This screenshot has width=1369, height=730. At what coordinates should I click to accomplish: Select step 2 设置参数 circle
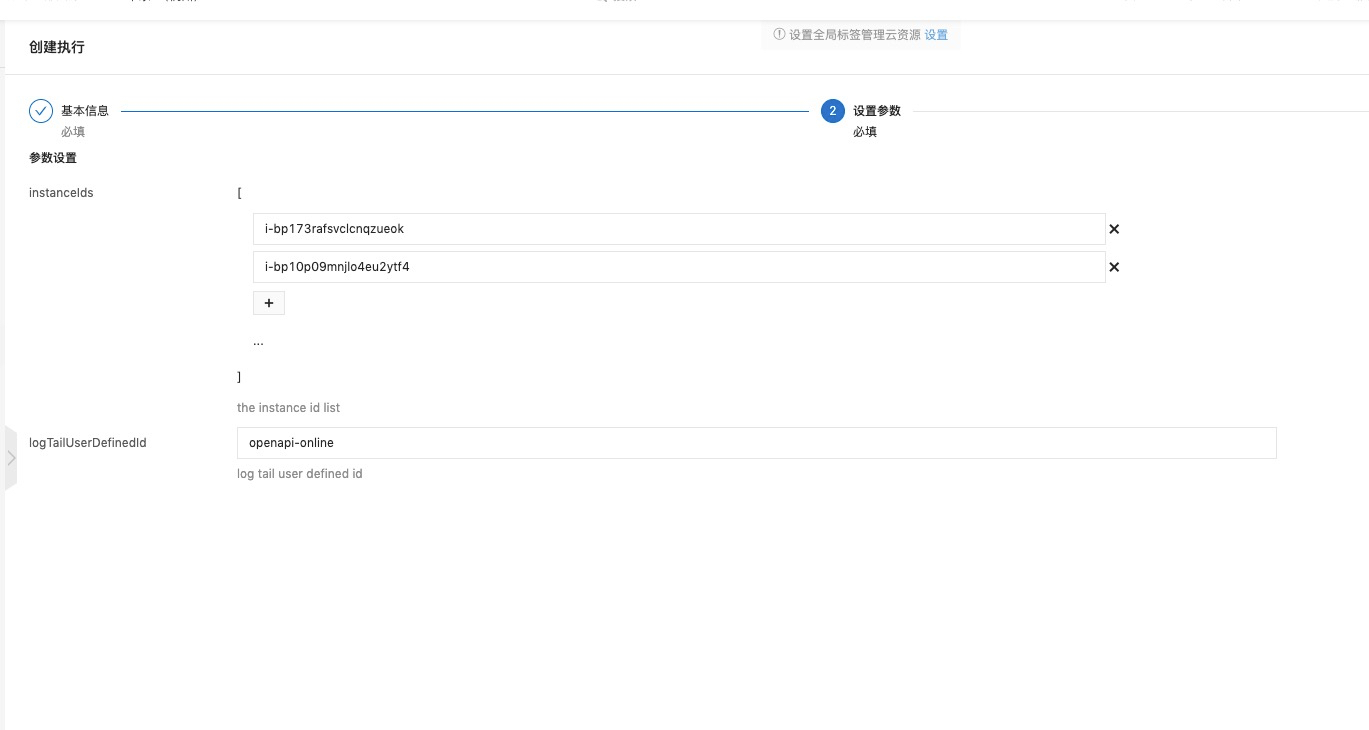(x=833, y=111)
